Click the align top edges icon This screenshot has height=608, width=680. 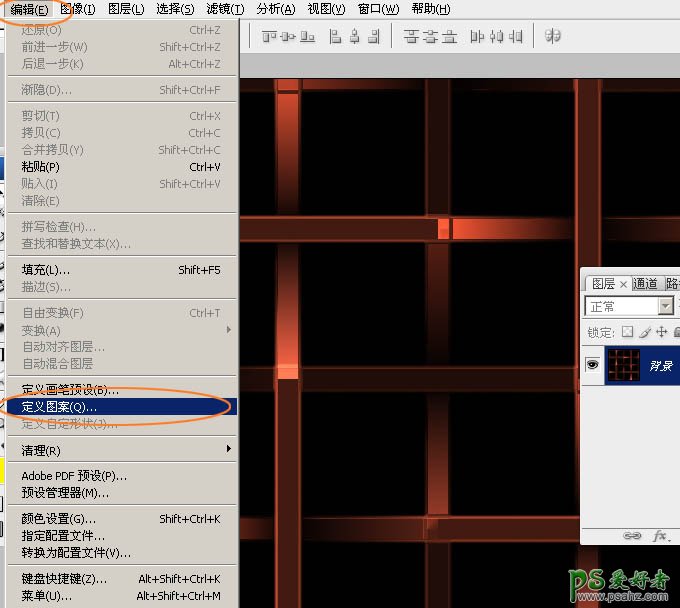tap(269, 36)
